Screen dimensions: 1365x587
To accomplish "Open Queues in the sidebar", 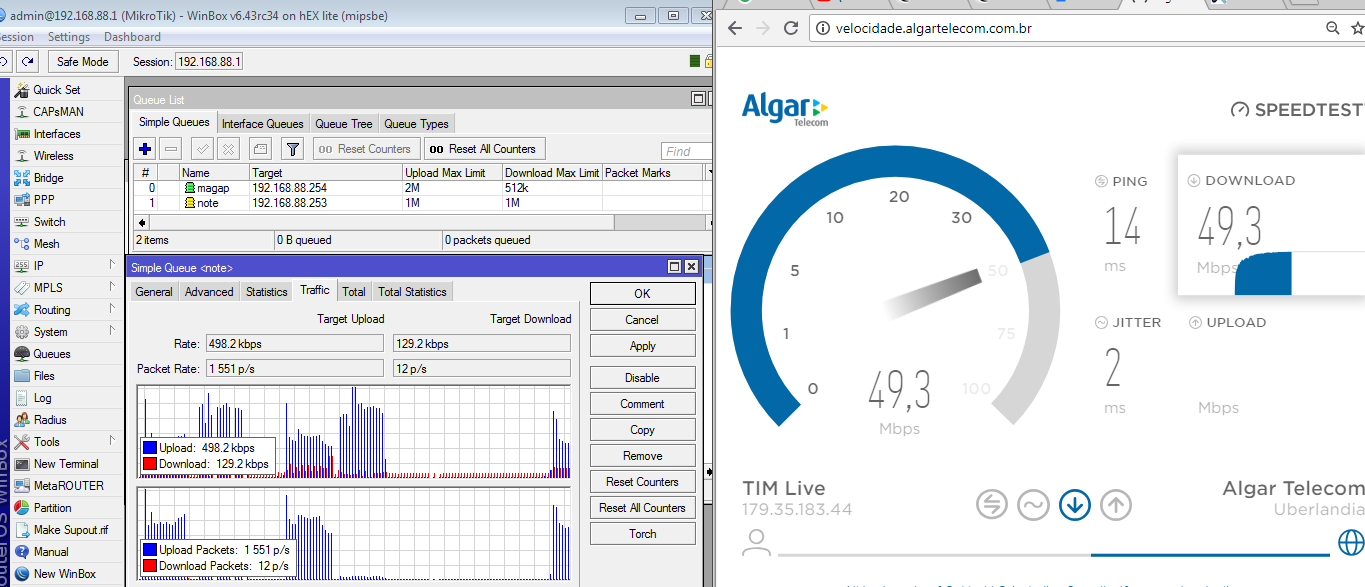I will [52, 354].
